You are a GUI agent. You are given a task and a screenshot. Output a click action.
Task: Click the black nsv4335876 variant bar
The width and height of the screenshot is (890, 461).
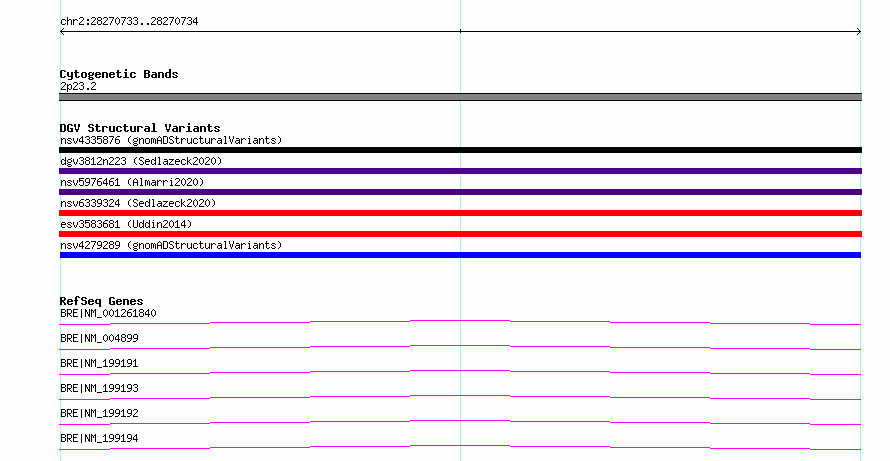(460, 150)
